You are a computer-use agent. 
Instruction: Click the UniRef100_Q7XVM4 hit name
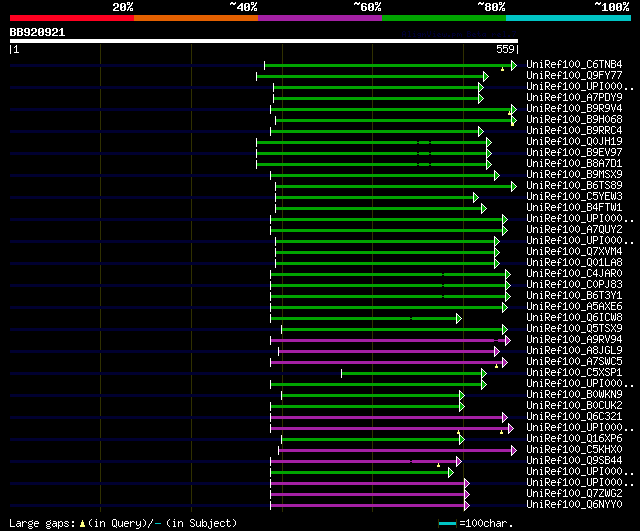point(574,252)
